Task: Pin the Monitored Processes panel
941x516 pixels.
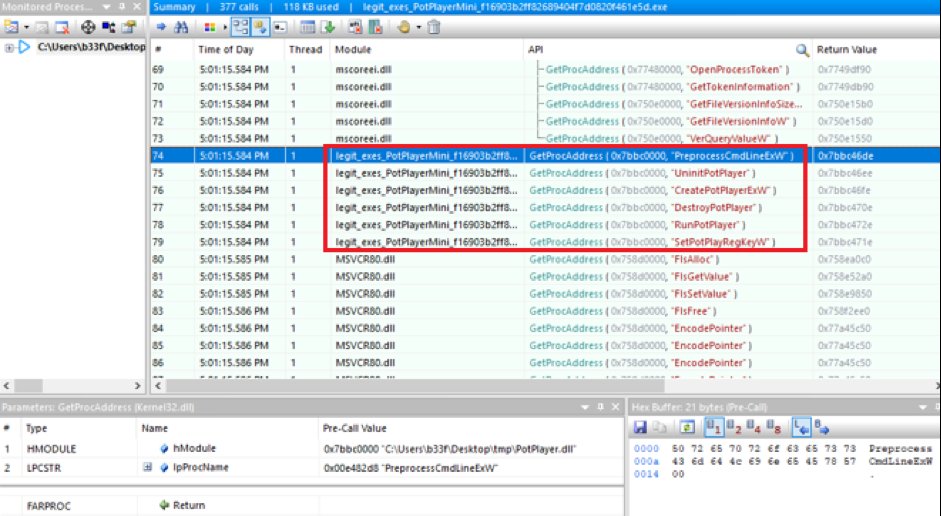Action: (122, 7)
